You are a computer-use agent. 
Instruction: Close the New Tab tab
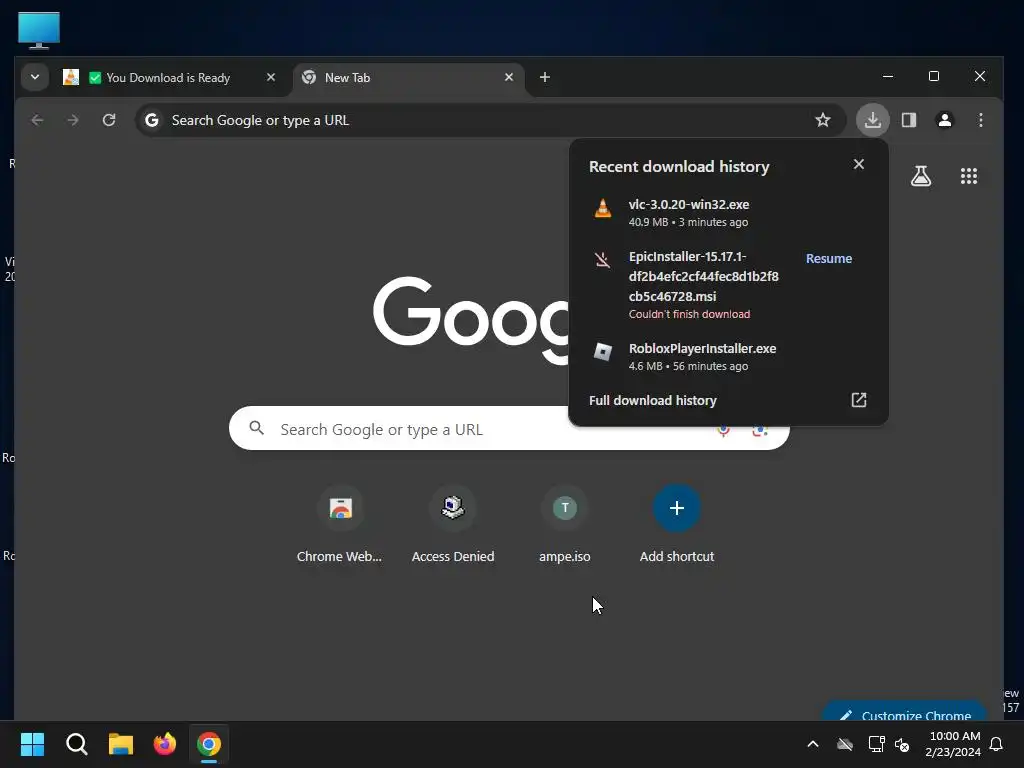(x=509, y=77)
